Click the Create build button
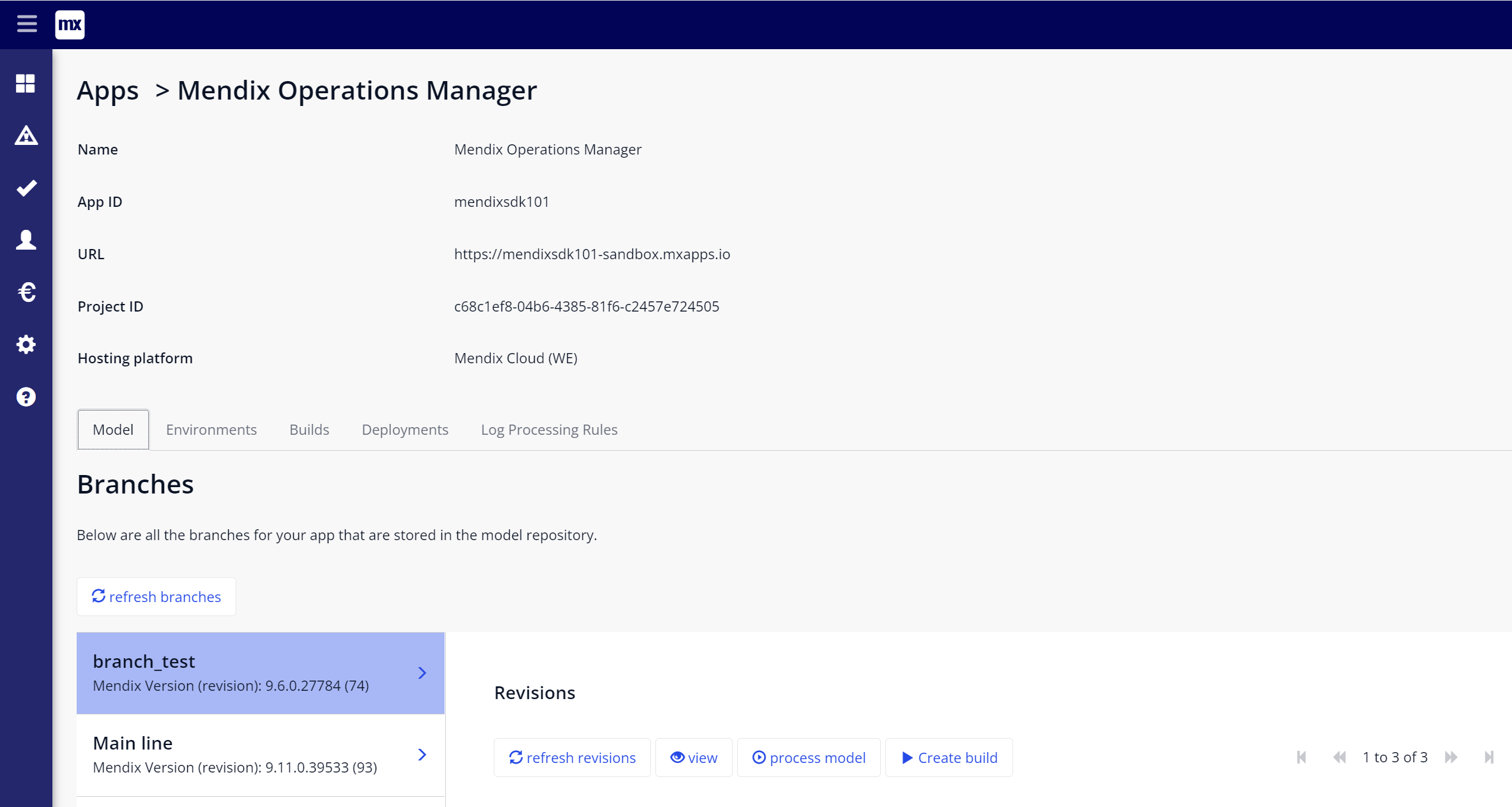This screenshot has width=1512, height=807. [x=949, y=757]
